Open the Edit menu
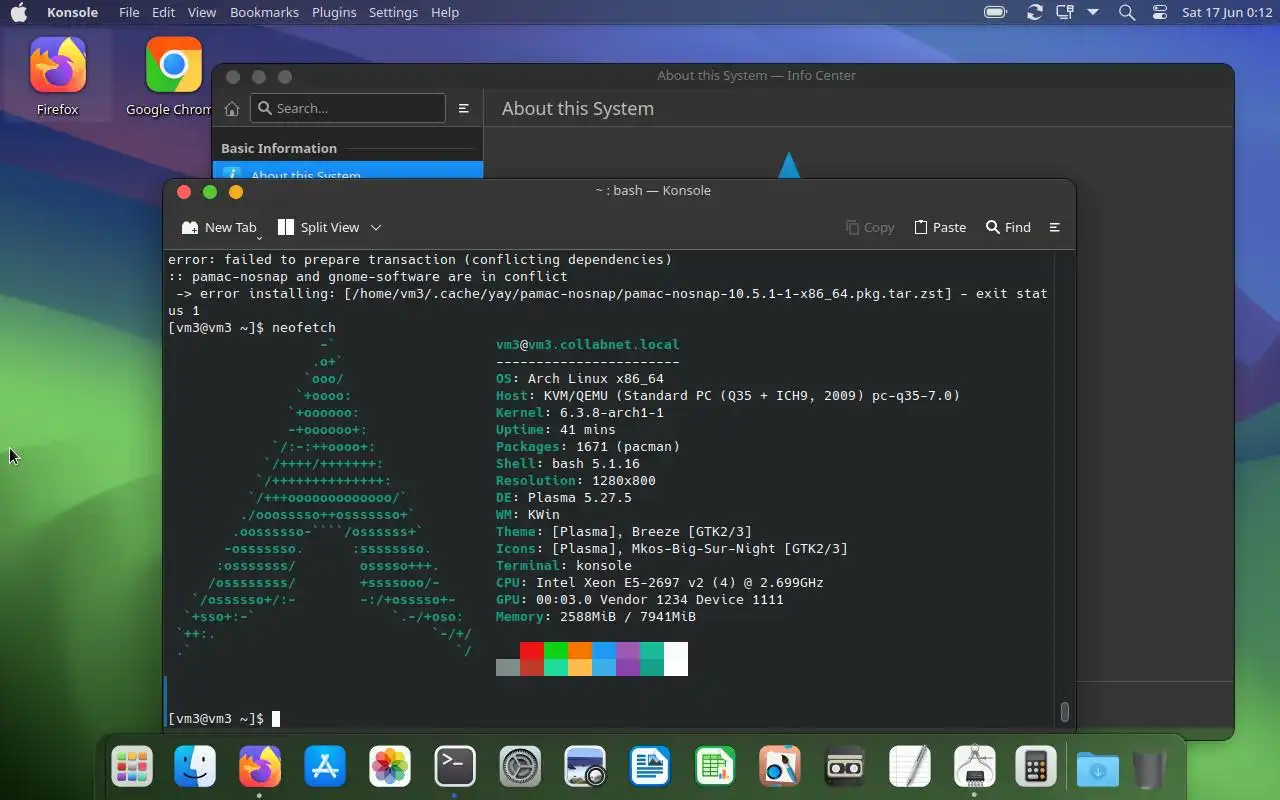Image resolution: width=1280 pixels, height=800 pixels. pyautogui.click(x=164, y=12)
